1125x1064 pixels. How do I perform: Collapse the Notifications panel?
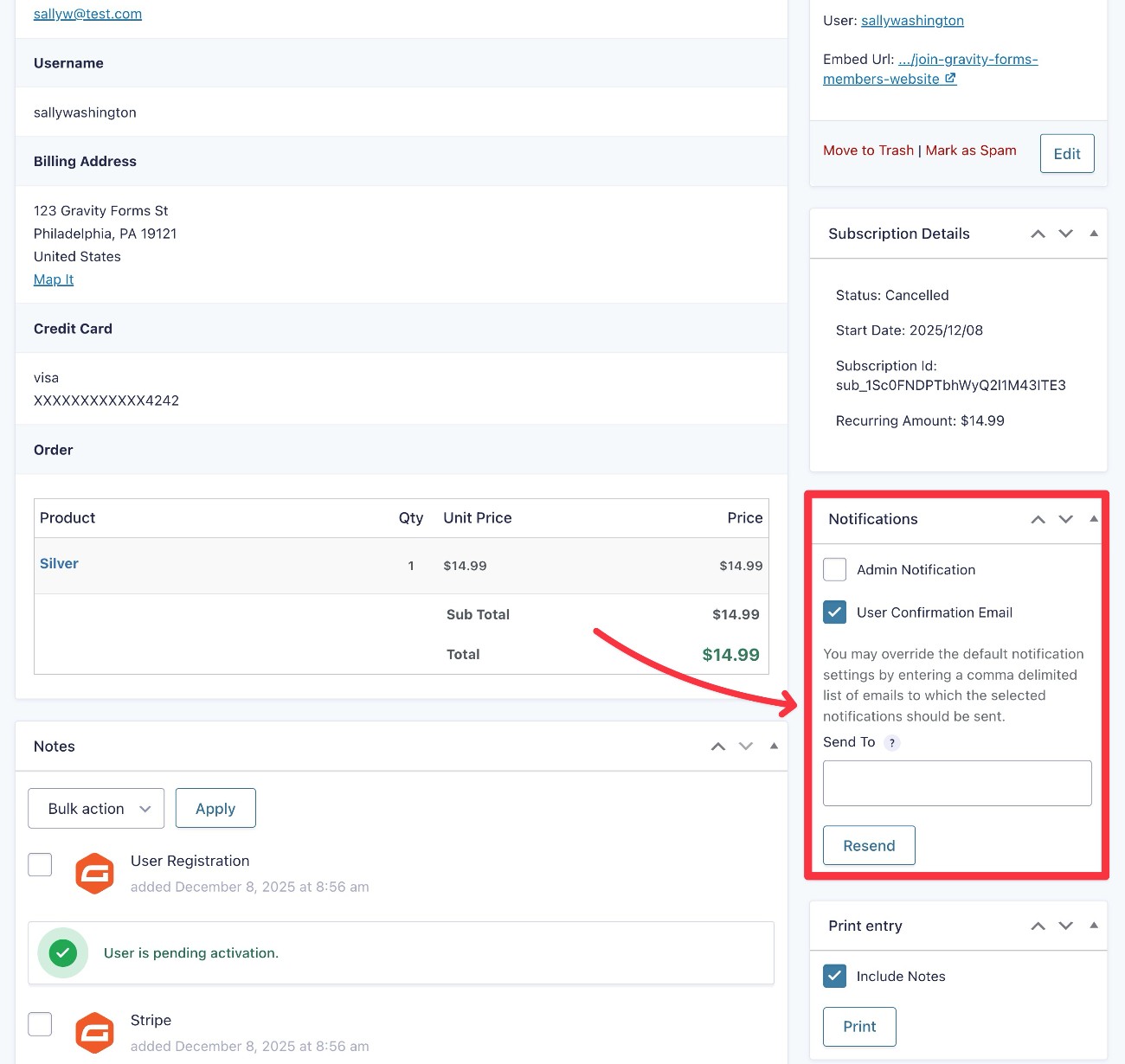click(x=1094, y=519)
